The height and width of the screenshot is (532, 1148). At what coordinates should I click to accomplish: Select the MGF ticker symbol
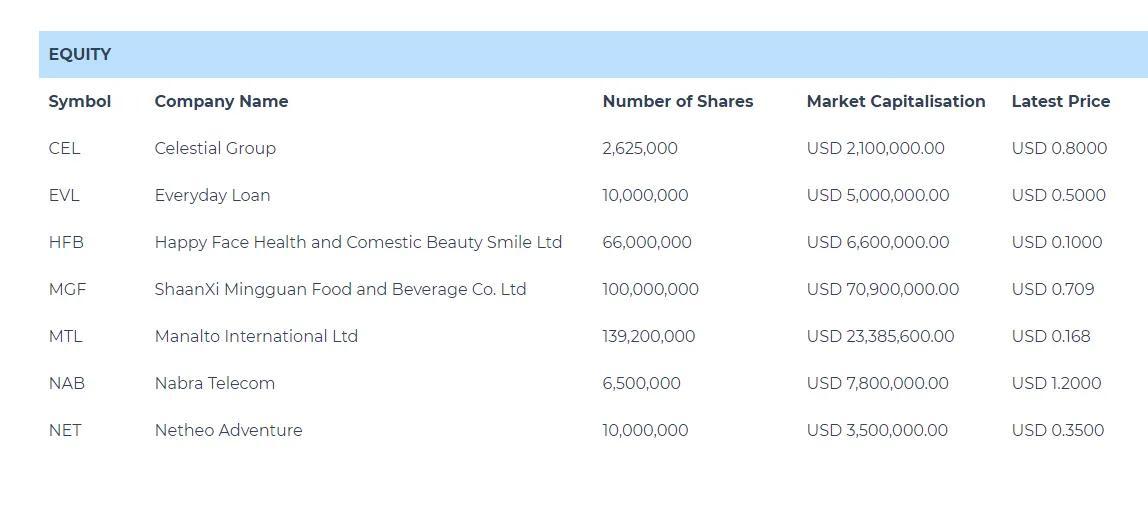pyautogui.click(x=67, y=289)
